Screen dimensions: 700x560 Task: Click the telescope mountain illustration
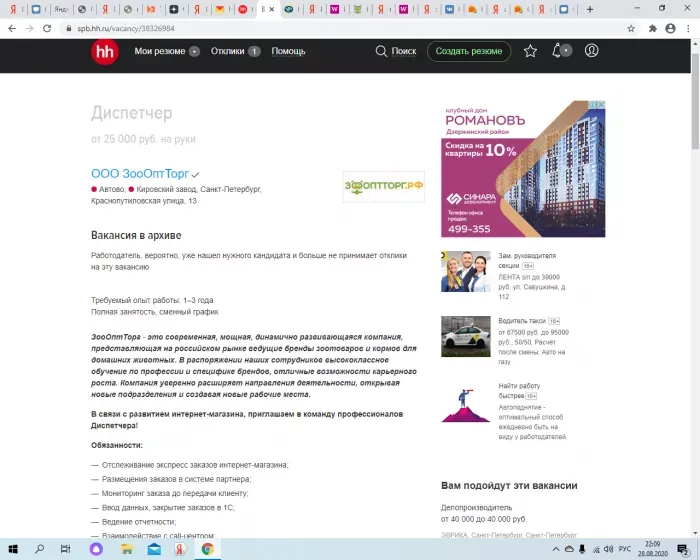466,405
